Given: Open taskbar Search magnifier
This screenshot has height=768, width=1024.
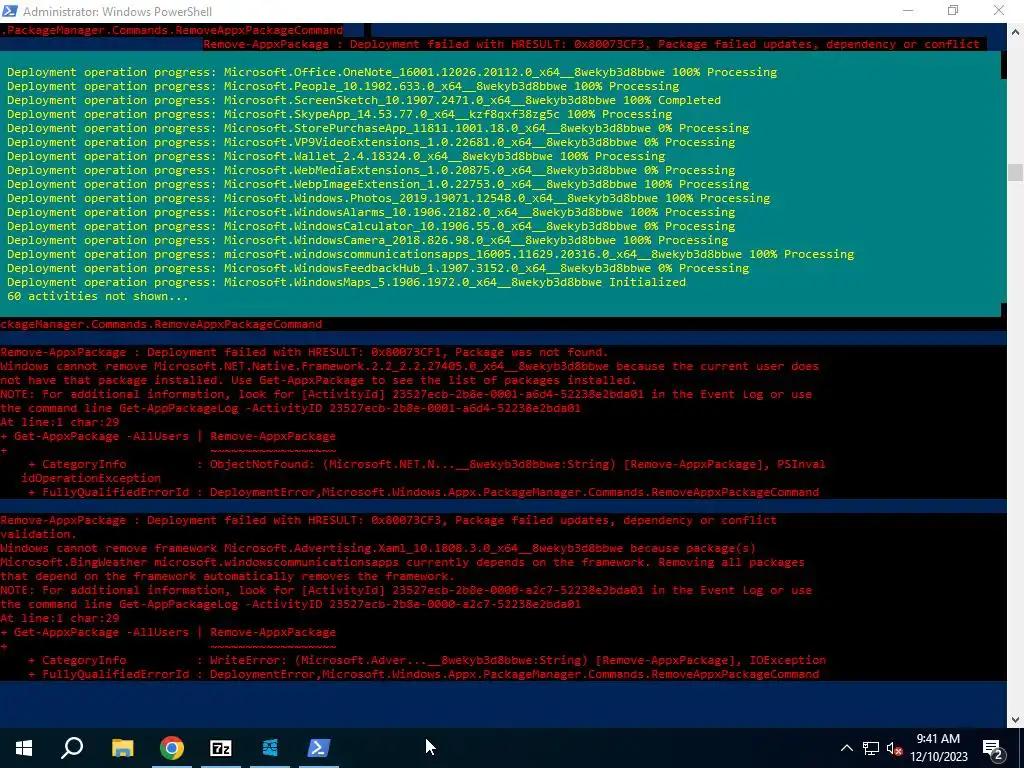Looking at the screenshot, I should (72, 747).
